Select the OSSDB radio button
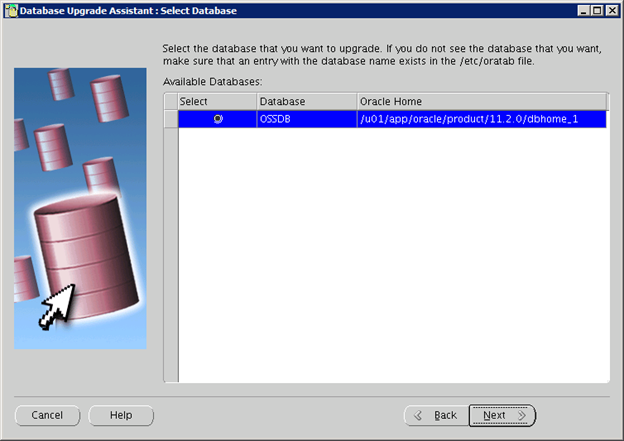624x441 pixels. tap(218, 119)
